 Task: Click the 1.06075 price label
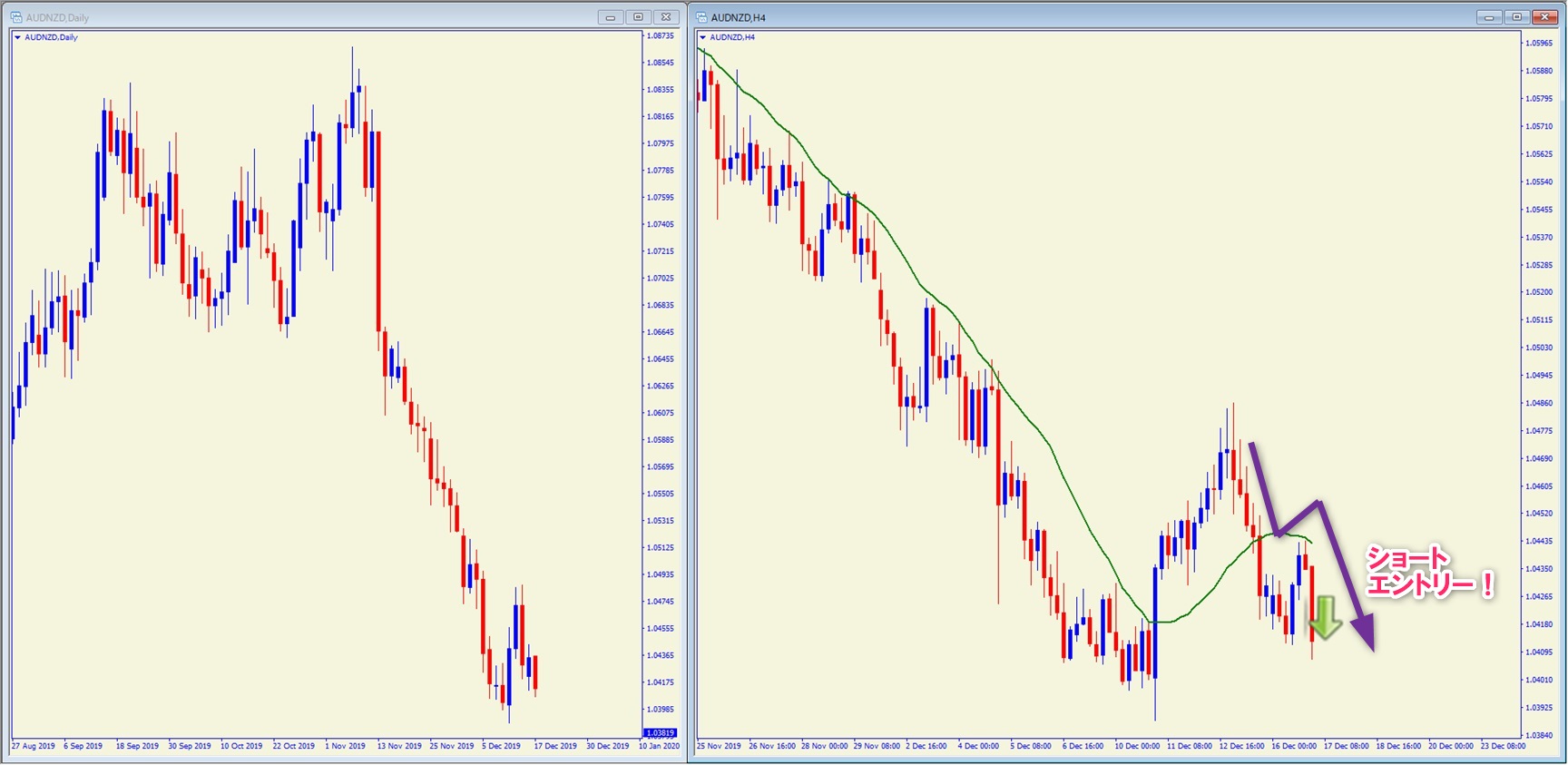[661, 413]
